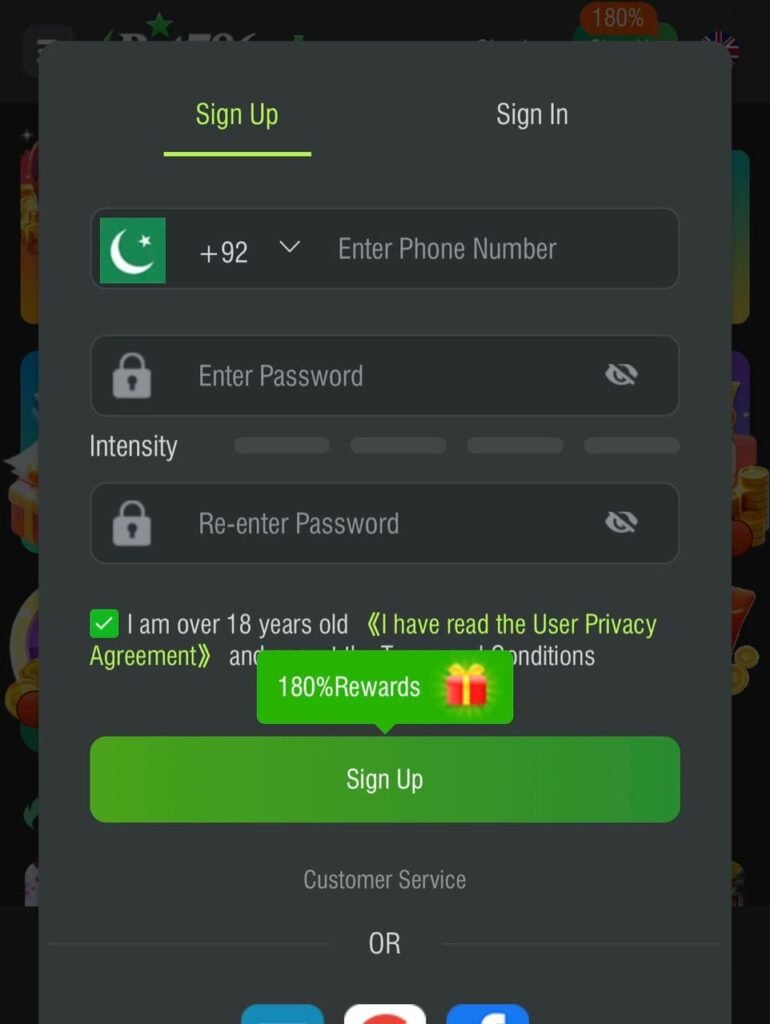Tap the Pakistan flag icon
This screenshot has height=1024, width=770.
pyautogui.click(x=133, y=250)
